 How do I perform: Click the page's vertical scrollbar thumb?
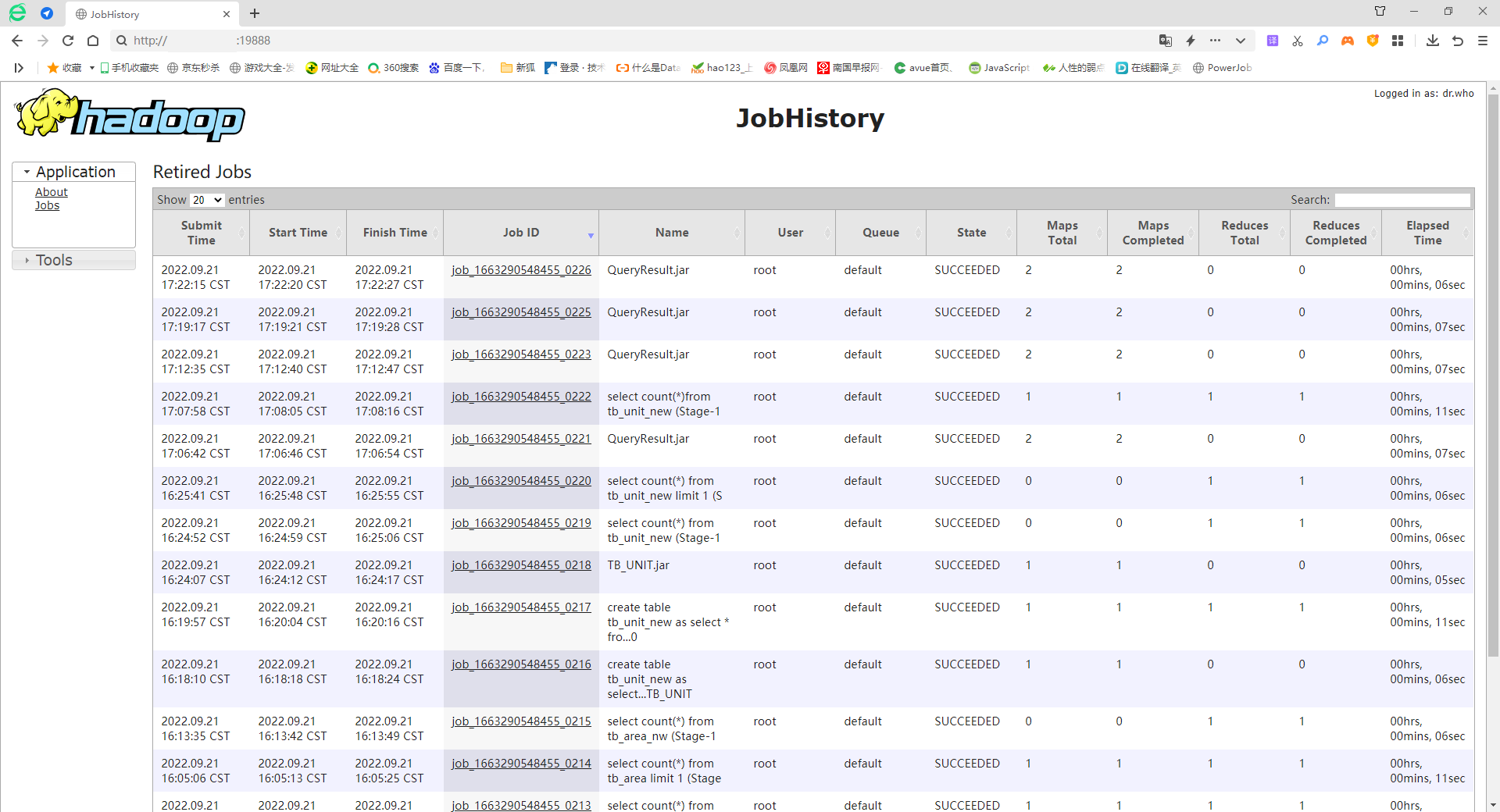(1493, 375)
